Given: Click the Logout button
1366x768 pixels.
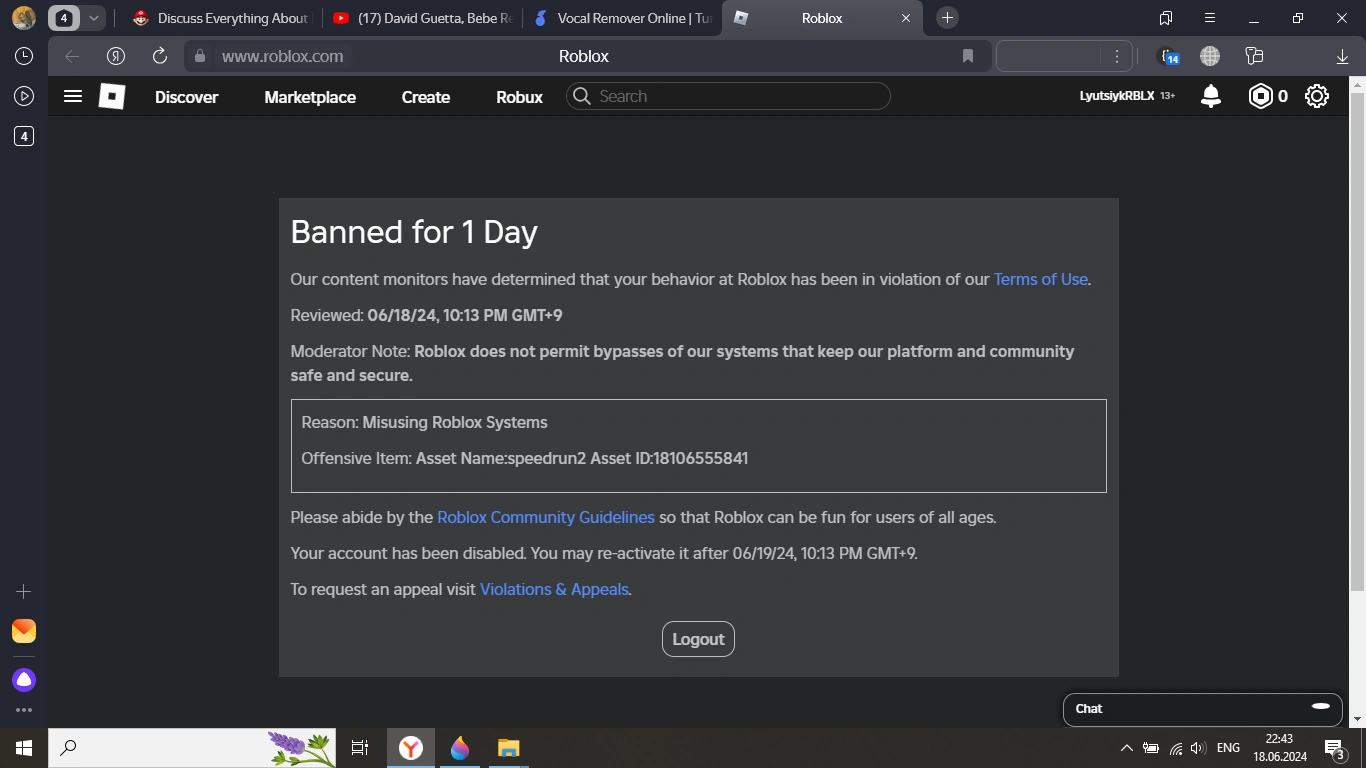Looking at the screenshot, I should pos(698,638).
